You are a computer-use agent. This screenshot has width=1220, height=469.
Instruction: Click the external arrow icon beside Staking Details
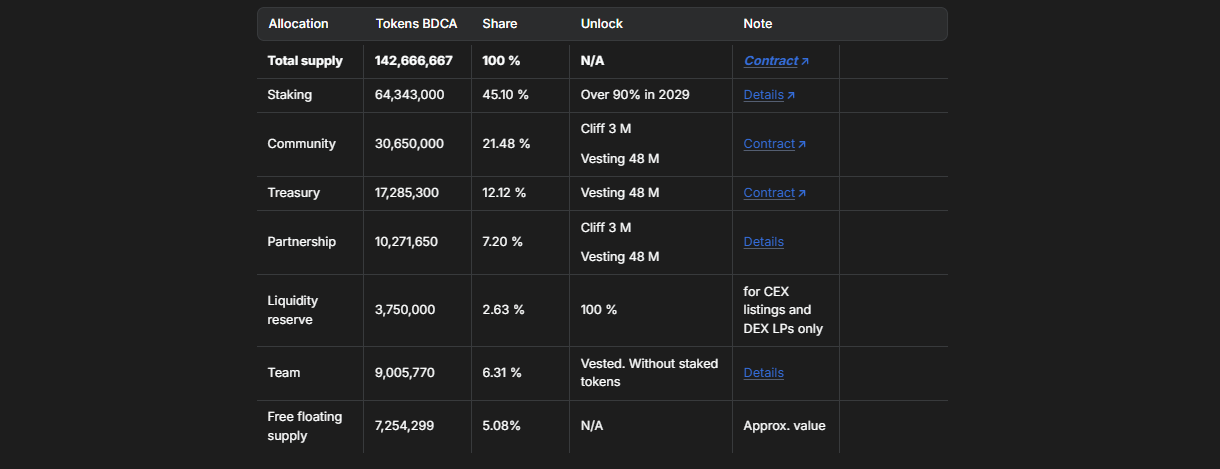coord(791,96)
